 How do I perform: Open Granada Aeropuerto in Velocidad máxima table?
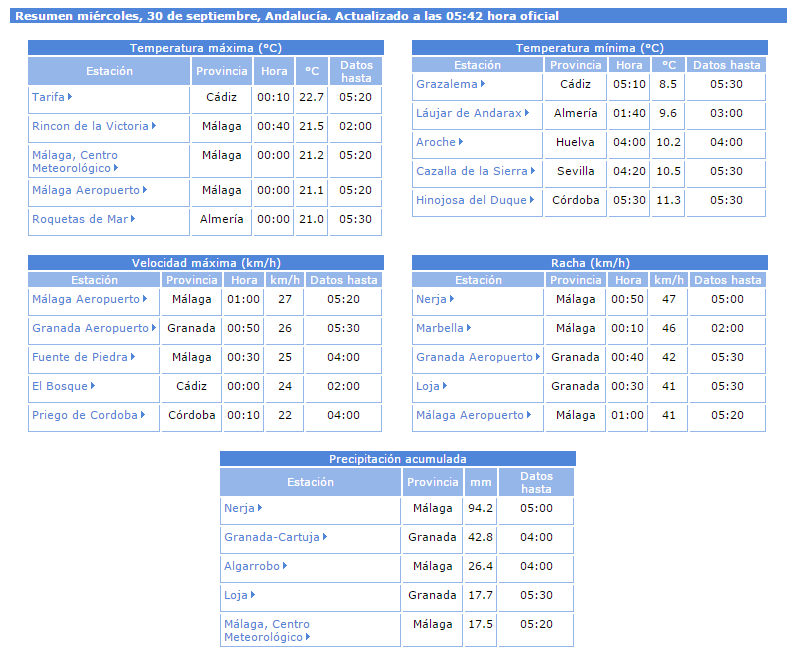(x=89, y=328)
